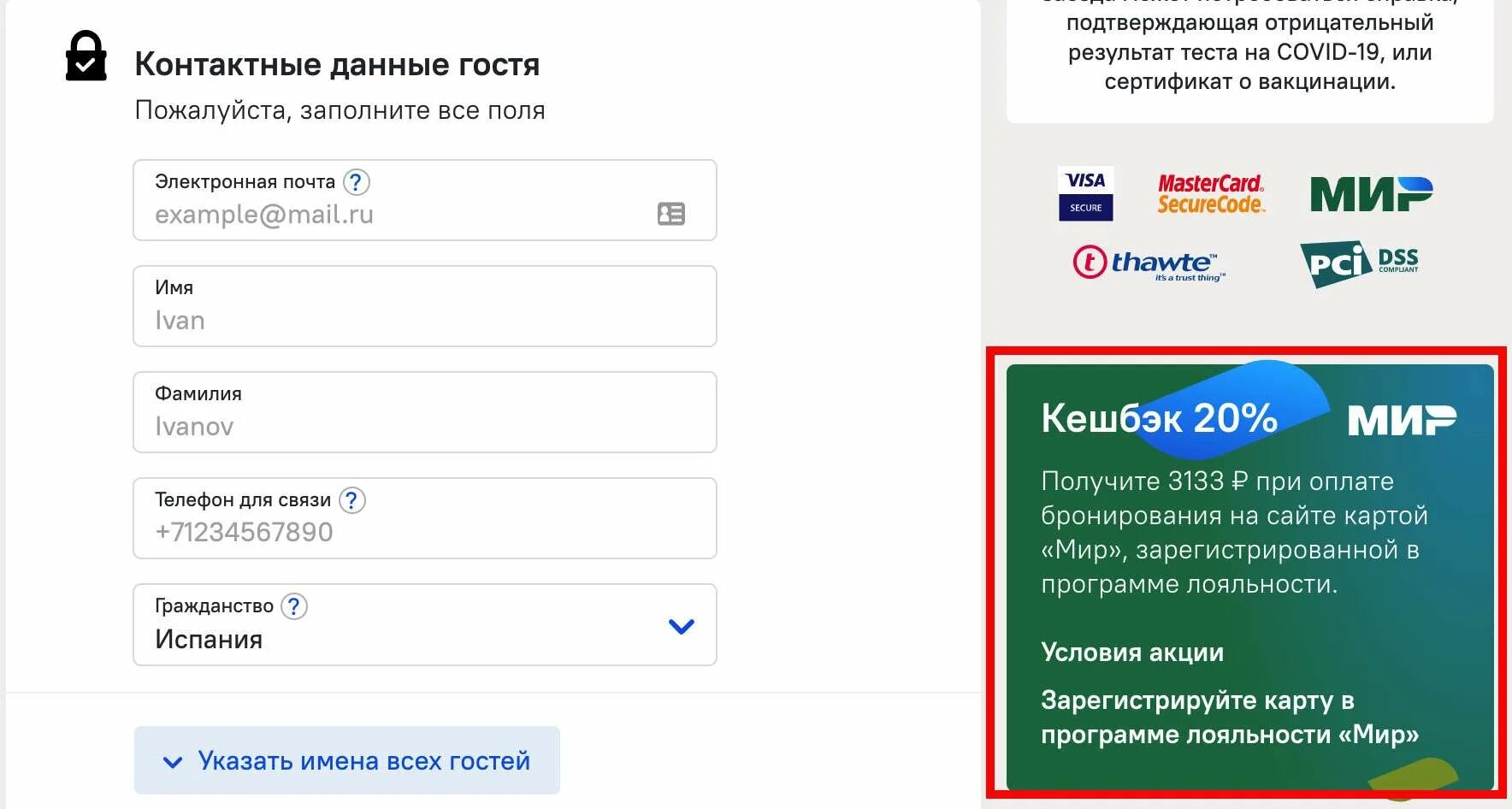Focus the Электронная почта email field
The height and width of the screenshot is (809, 1512).
coord(402,214)
